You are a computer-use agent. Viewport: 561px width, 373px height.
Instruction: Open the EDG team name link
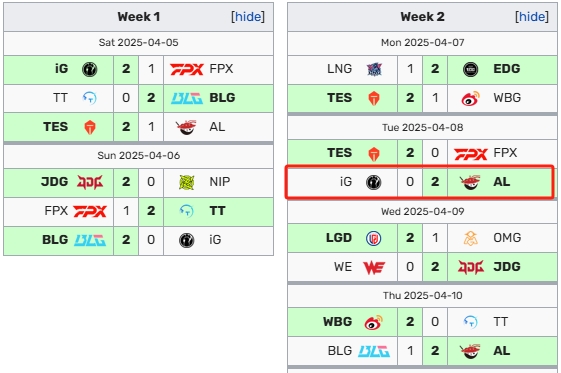(x=506, y=69)
